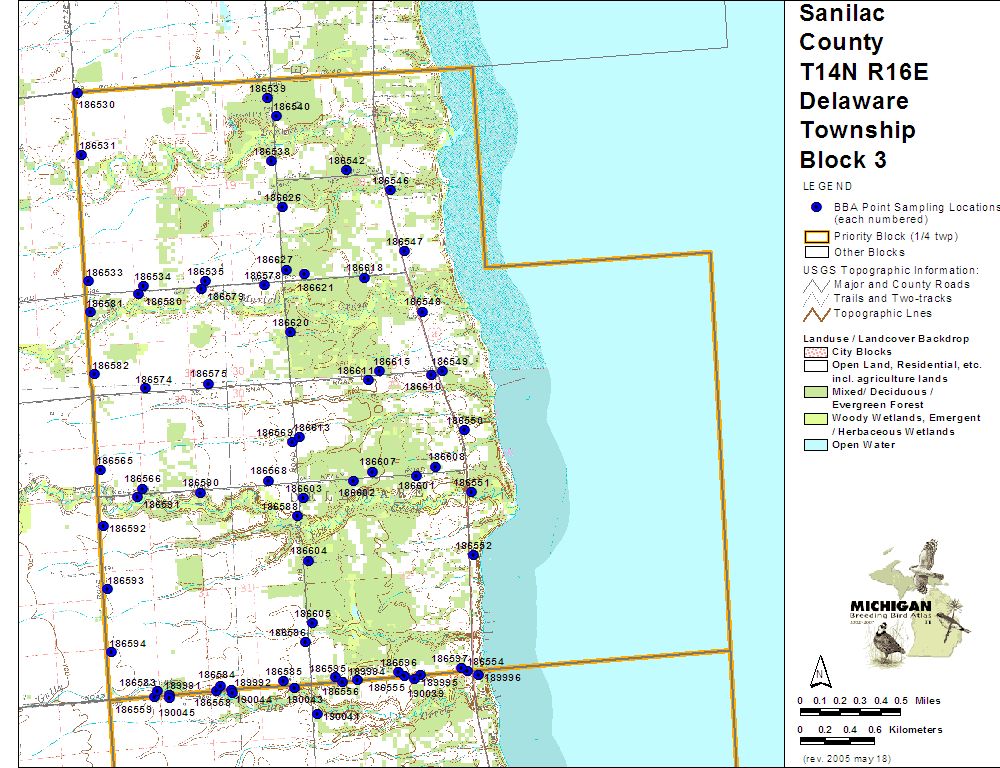Click the Mixed/Deciduous Forest green swatch

click(817, 392)
